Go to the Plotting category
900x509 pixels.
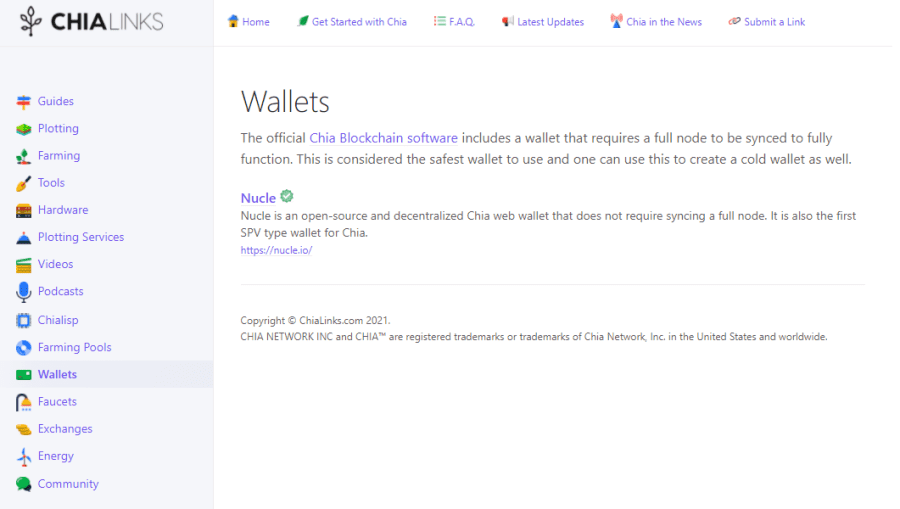click(58, 129)
